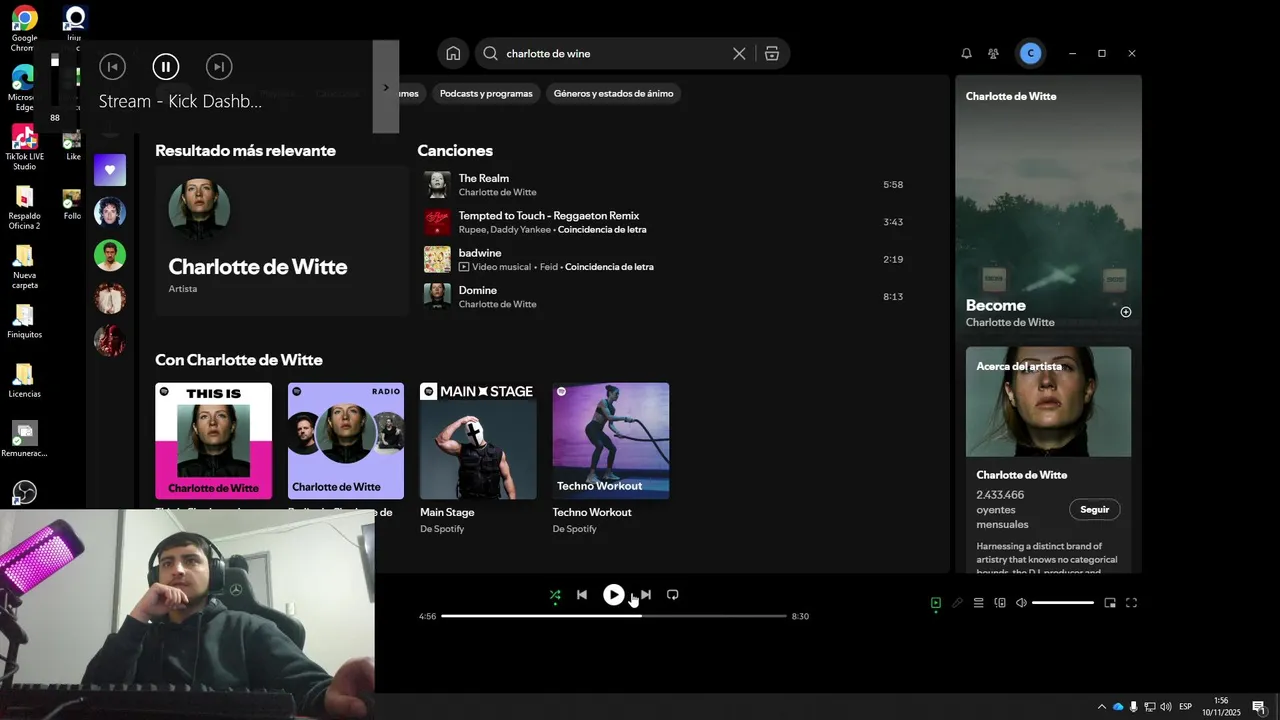Open the user profile avatar 'C'
The width and height of the screenshot is (1280, 720).
(1031, 54)
